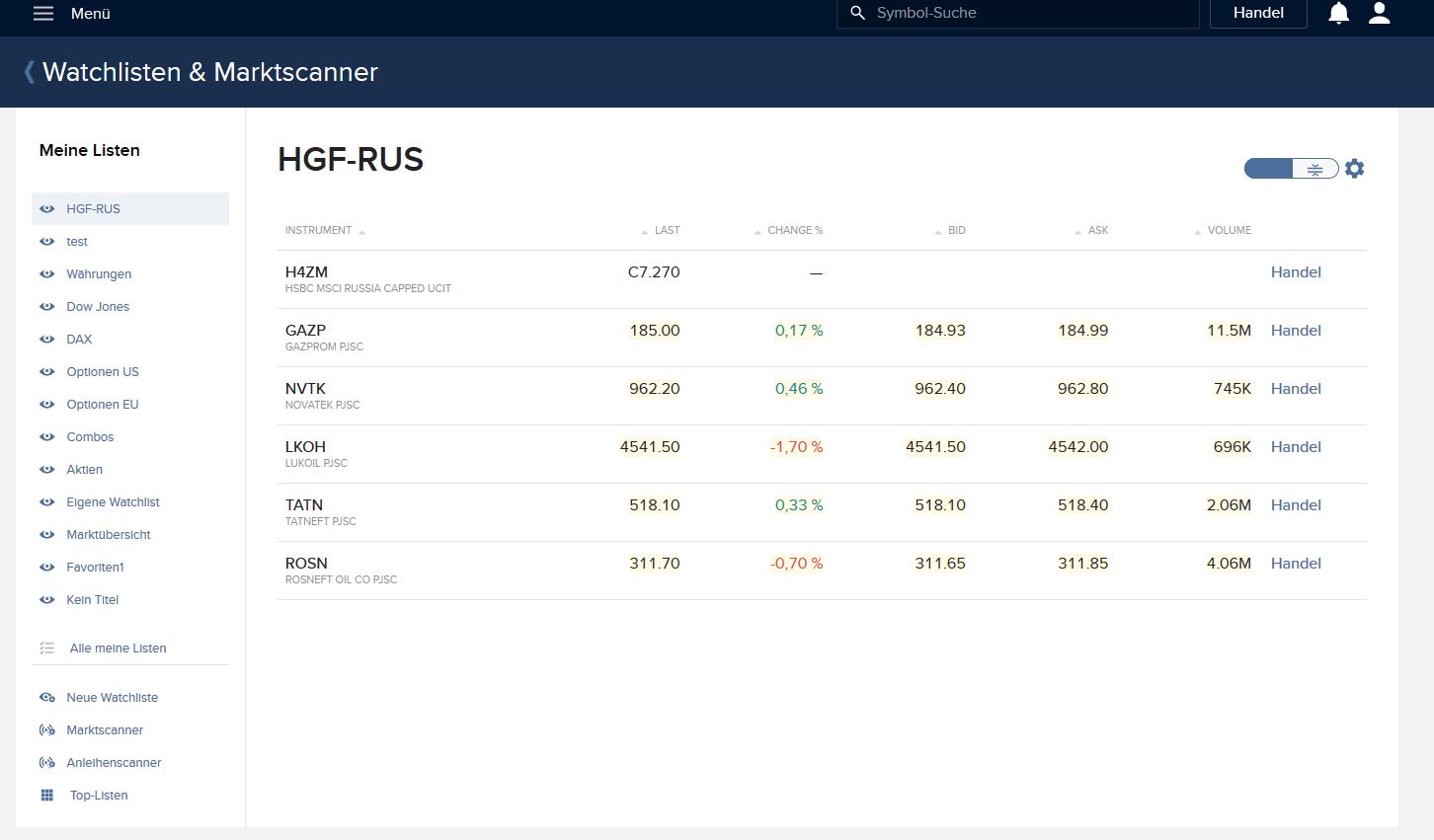This screenshot has width=1434, height=840.
Task: Click GAZP volume value 11.5M
Action: coord(1229,331)
